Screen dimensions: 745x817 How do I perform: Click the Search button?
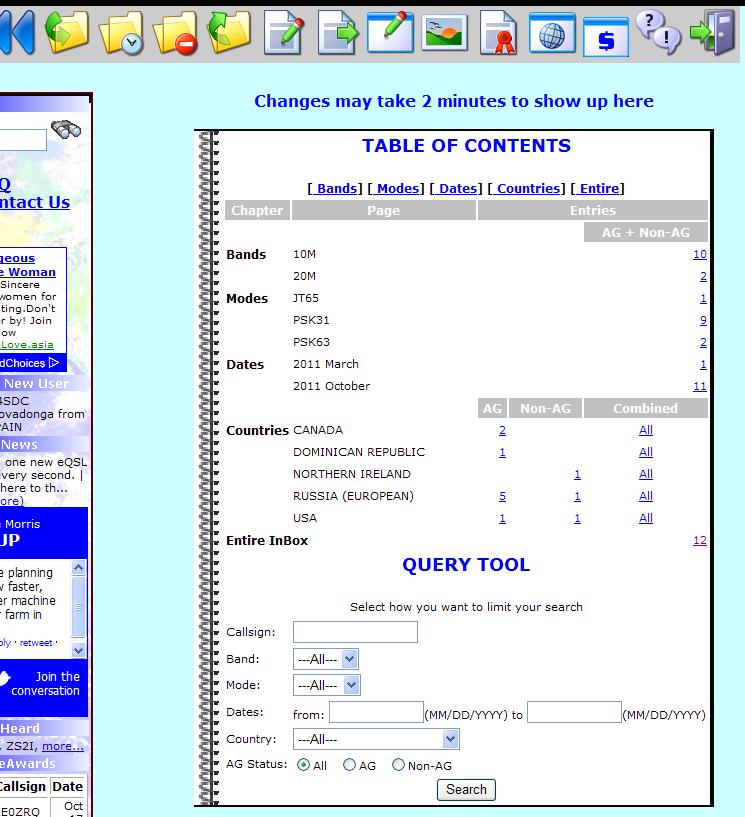[x=466, y=789]
